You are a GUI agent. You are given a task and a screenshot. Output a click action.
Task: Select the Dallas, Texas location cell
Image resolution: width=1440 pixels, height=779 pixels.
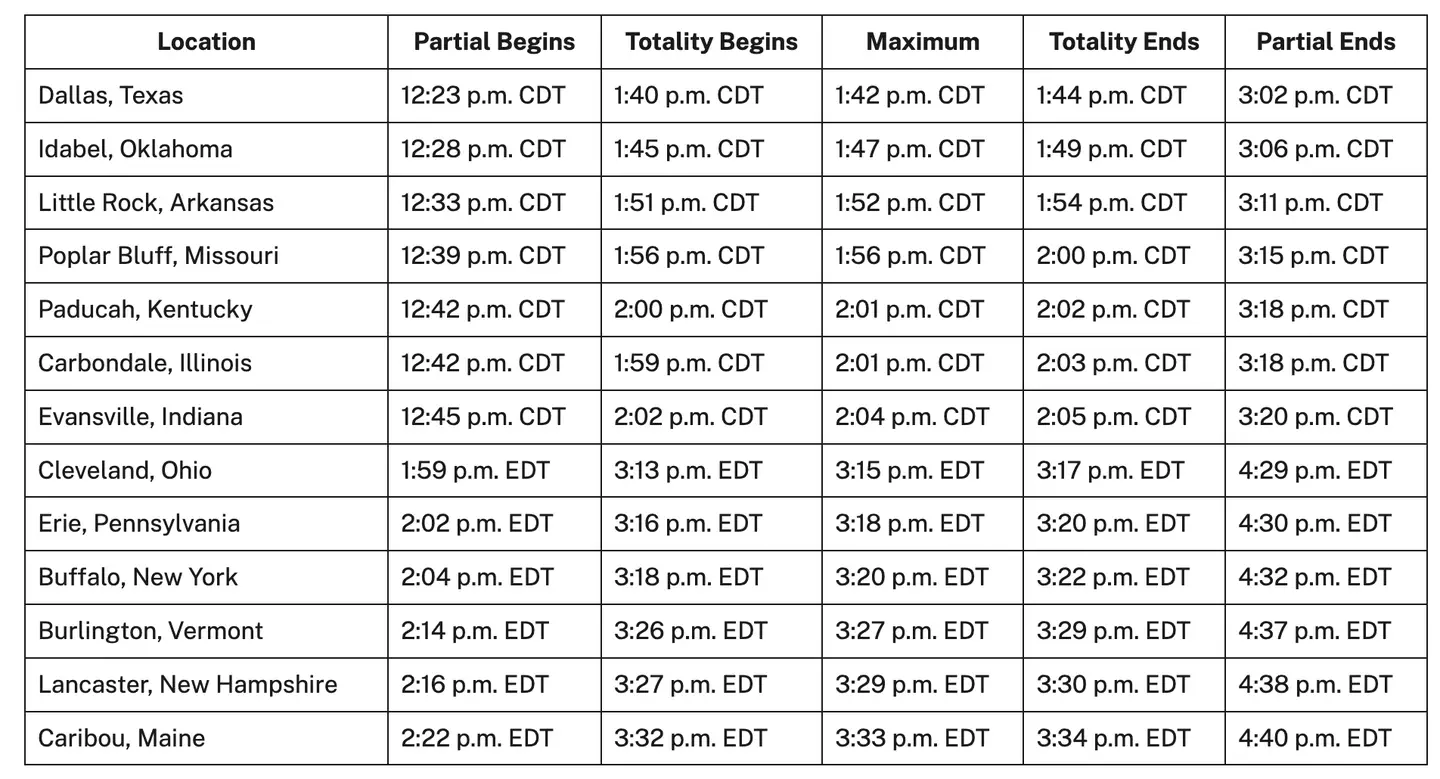pyautogui.click(x=111, y=96)
